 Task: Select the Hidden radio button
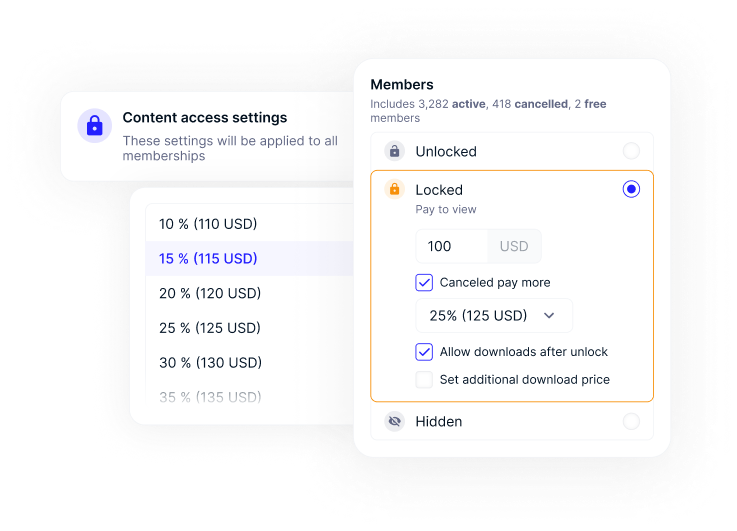click(x=631, y=422)
